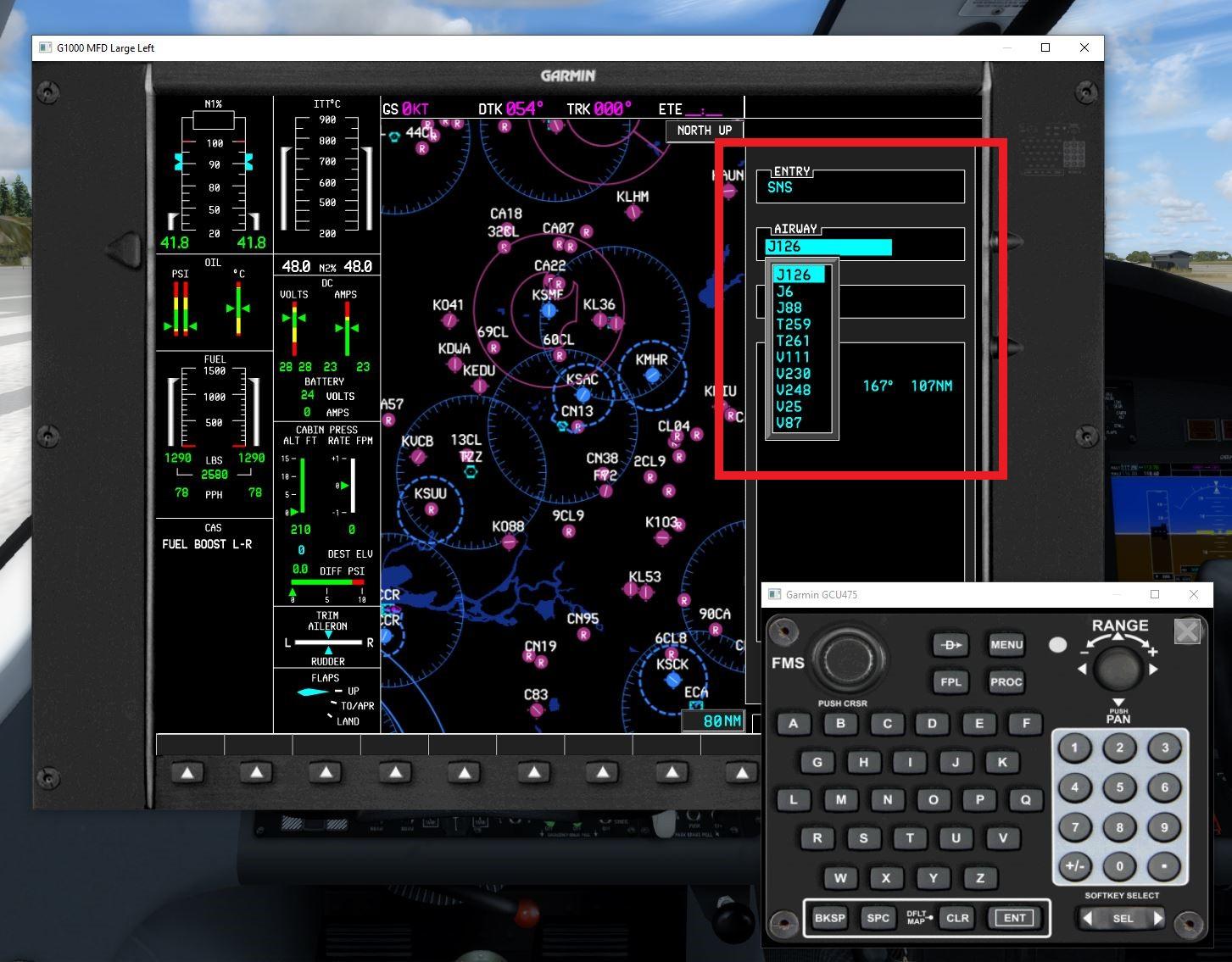
Task: Click number key 5 on the numeric pad
Action: click(1119, 787)
